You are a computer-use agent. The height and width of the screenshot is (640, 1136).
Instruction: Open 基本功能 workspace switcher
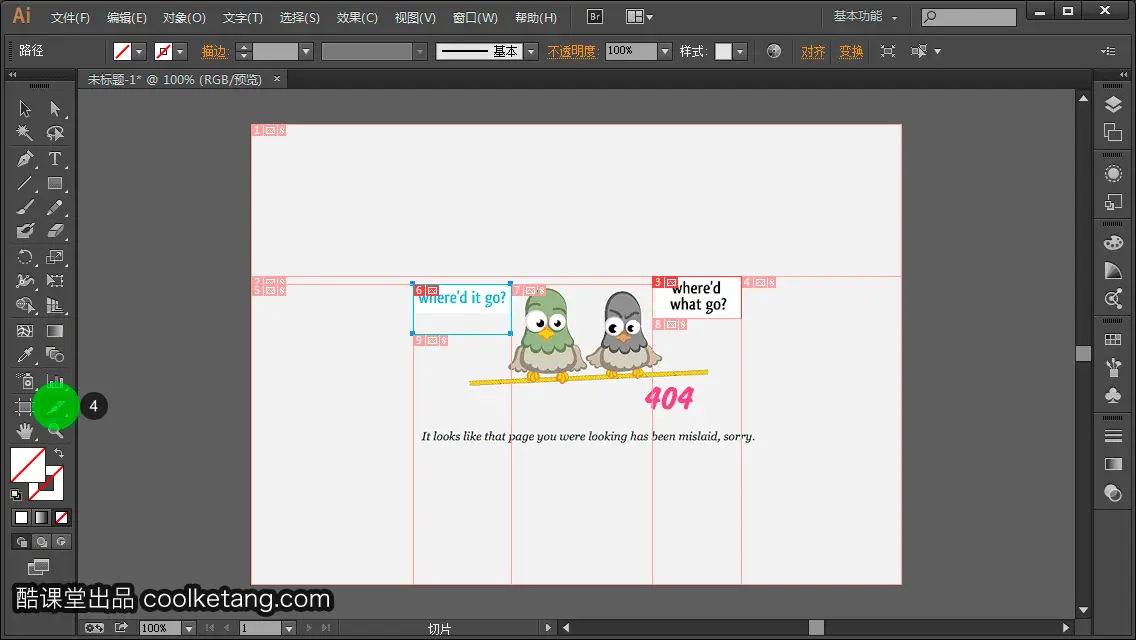click(865, 17)
